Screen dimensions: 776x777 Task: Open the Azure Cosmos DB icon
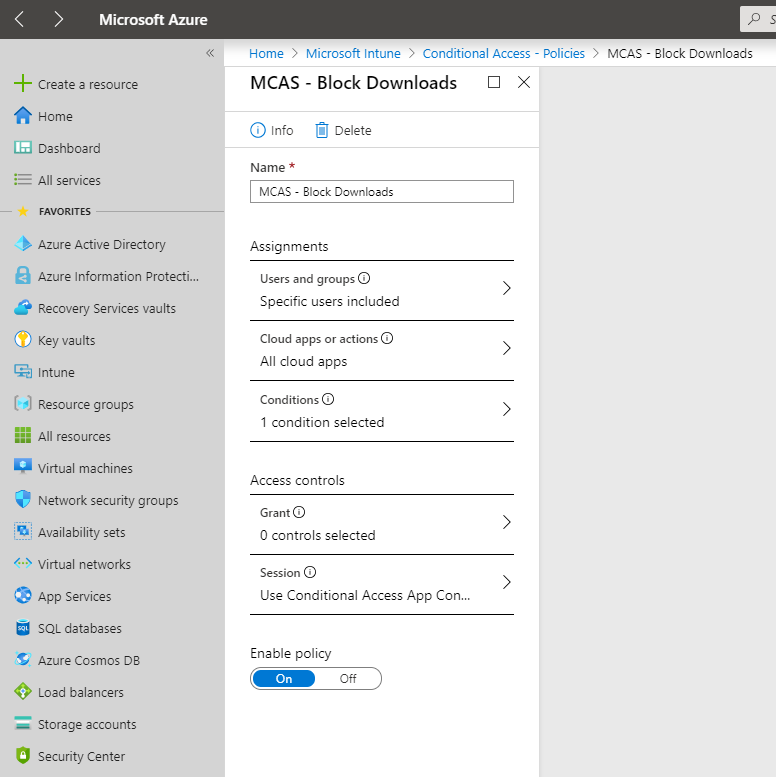point(23,660)
